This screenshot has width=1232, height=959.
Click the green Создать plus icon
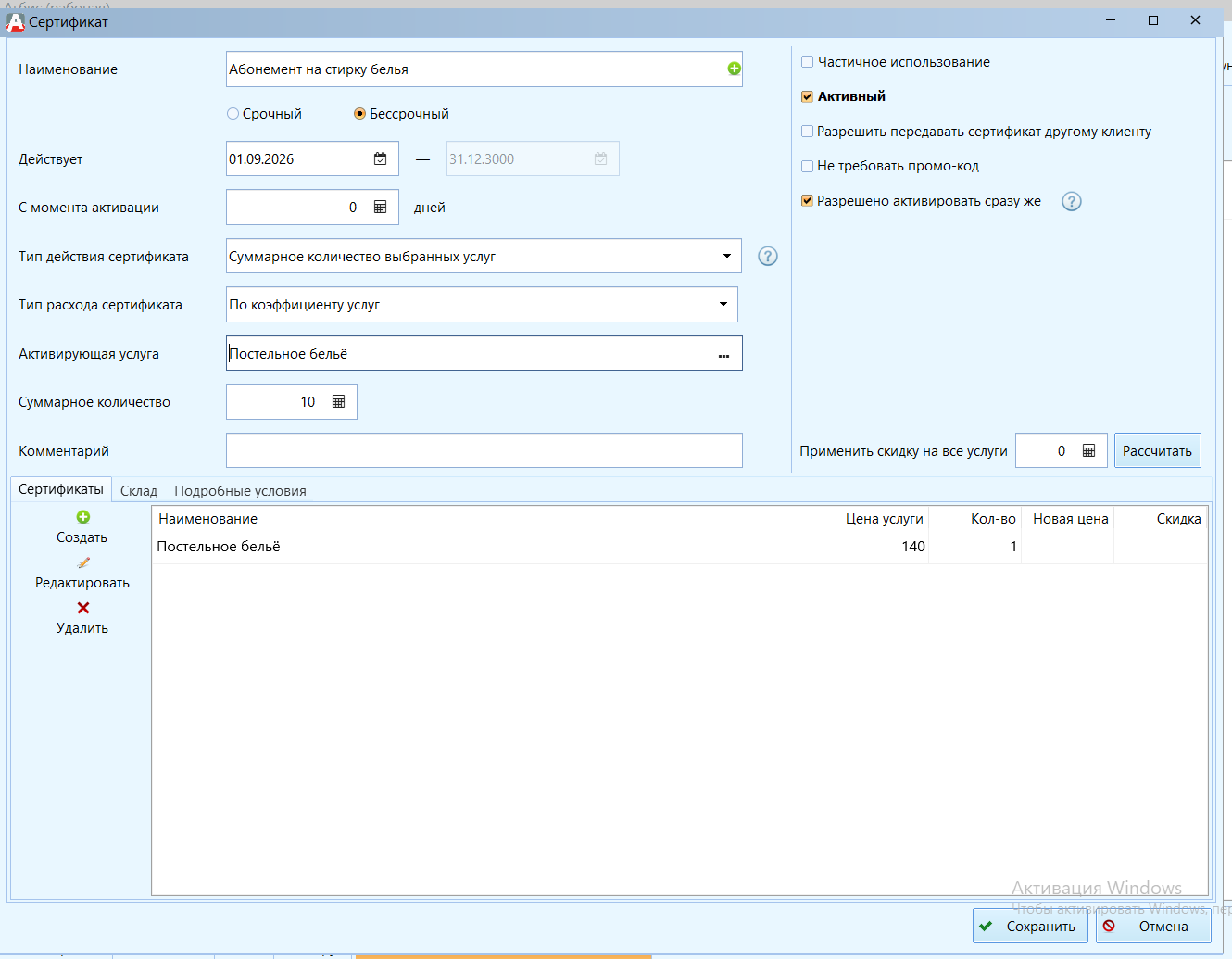tap(82, 517)
